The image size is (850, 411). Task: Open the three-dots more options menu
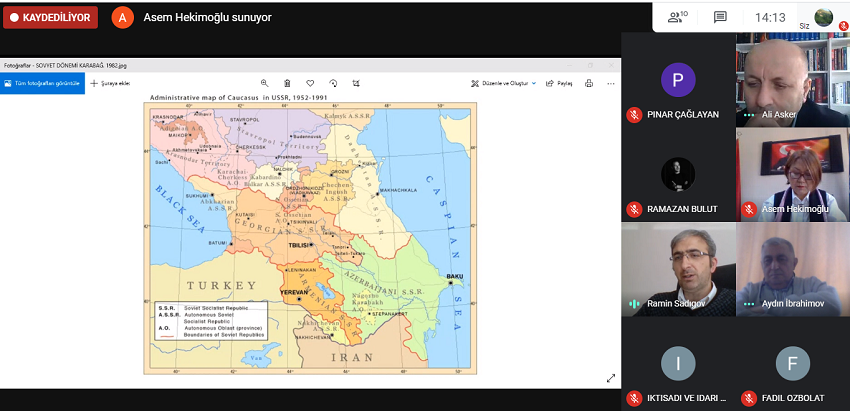point(611,83)
